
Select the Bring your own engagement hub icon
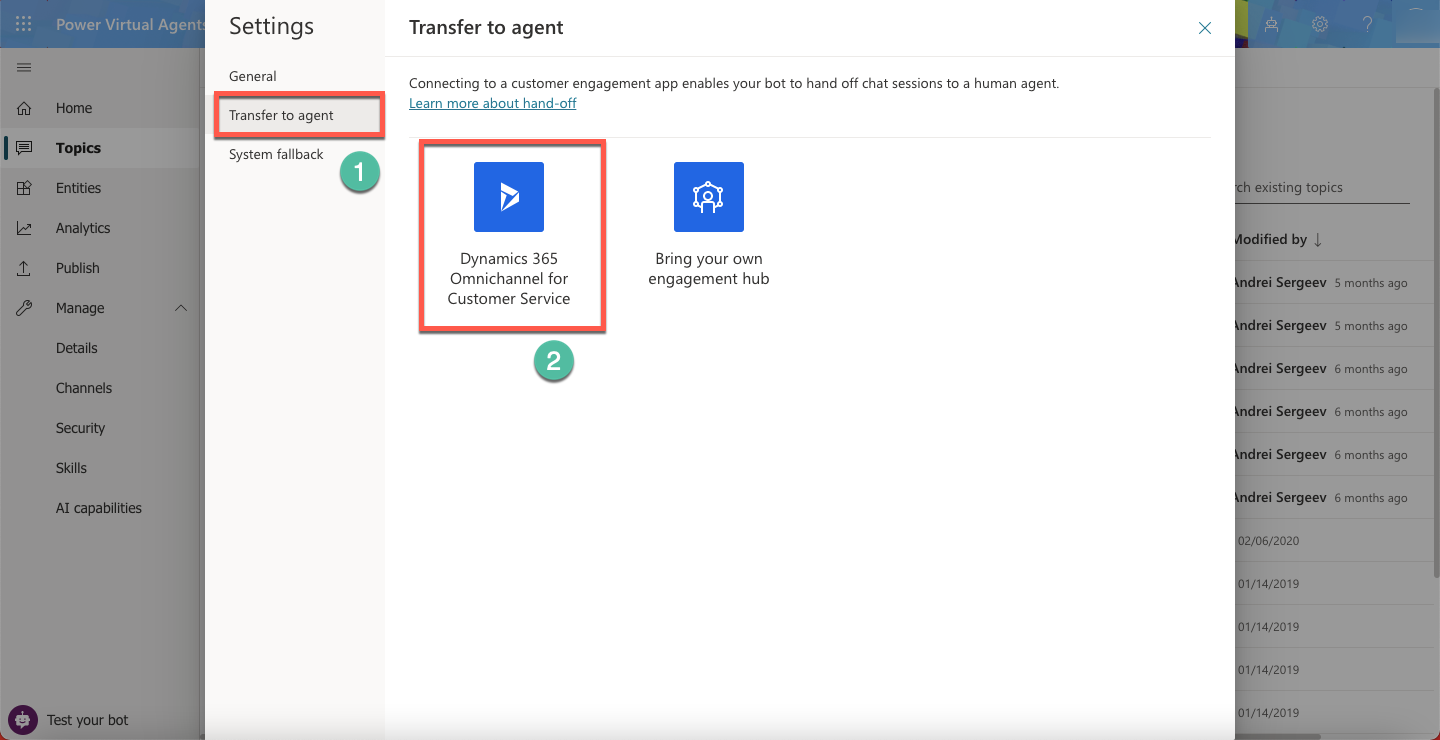[x=709, y=197]
